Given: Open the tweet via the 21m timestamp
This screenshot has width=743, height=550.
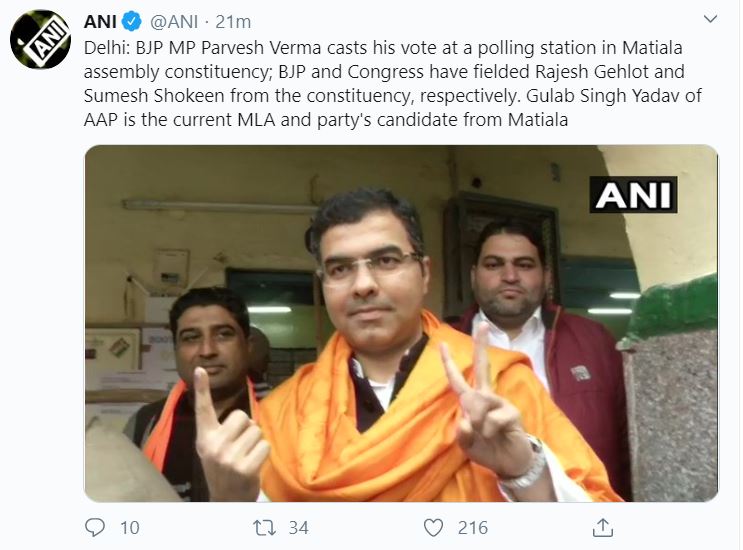Looking at the screenshot, I should click(237, 21).
